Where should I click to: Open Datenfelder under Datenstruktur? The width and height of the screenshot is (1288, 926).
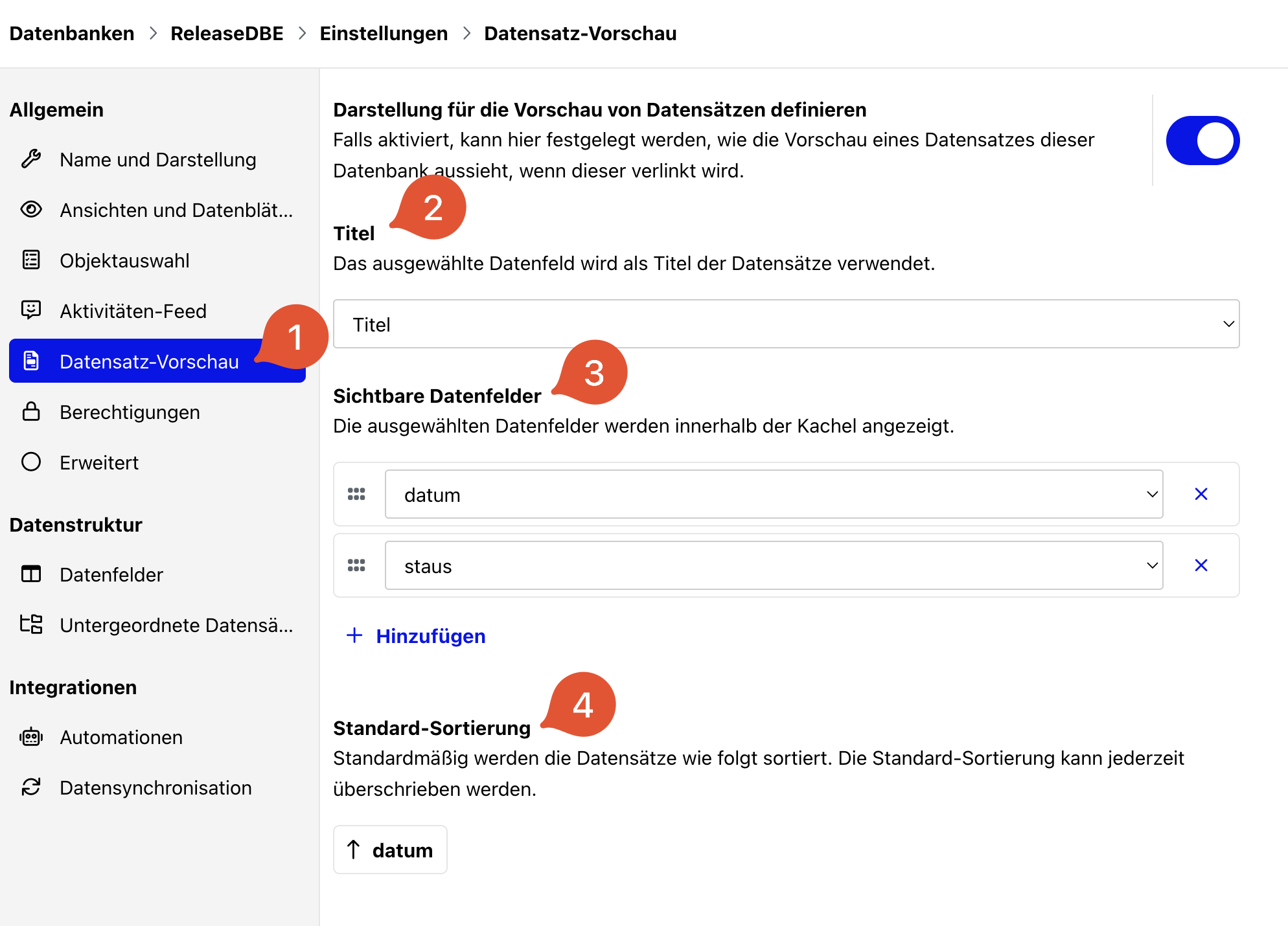pos(157,574)
